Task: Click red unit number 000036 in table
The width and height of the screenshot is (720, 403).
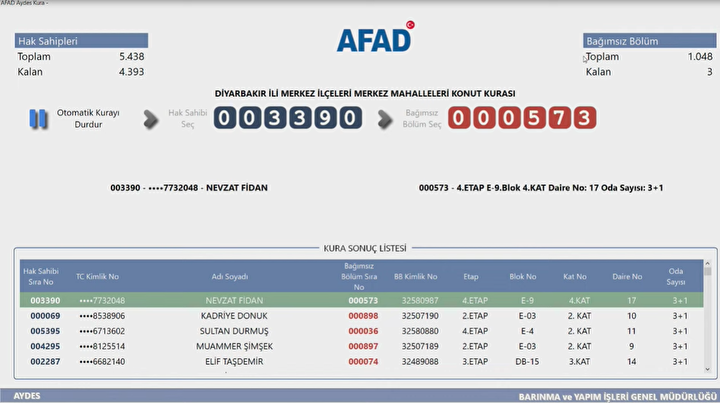Action: tap(363, 331)
